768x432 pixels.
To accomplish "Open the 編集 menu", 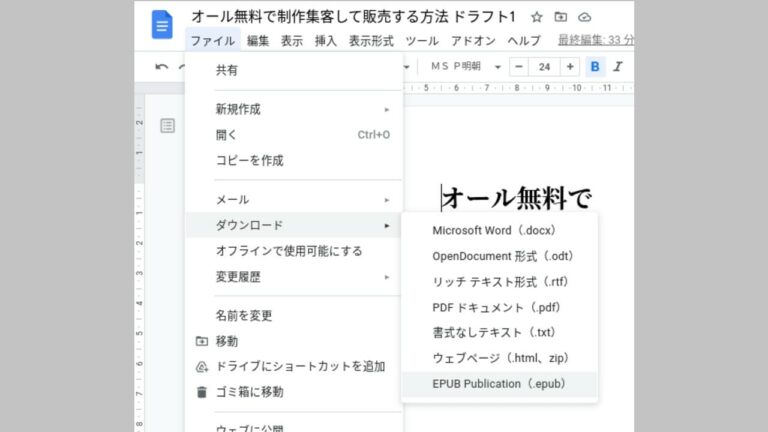I will point(258,41).
